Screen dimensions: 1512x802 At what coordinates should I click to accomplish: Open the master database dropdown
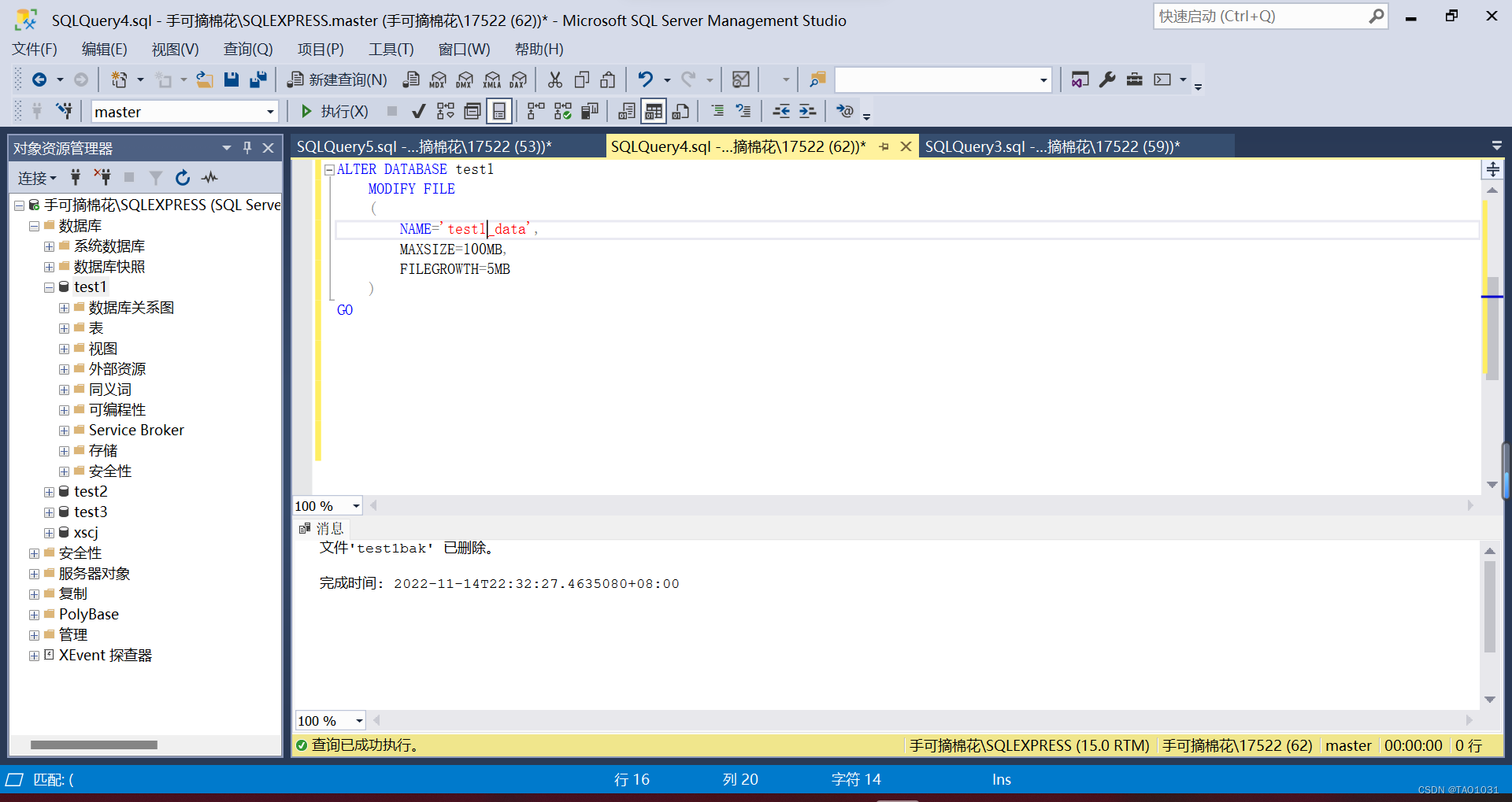point(270,112)
